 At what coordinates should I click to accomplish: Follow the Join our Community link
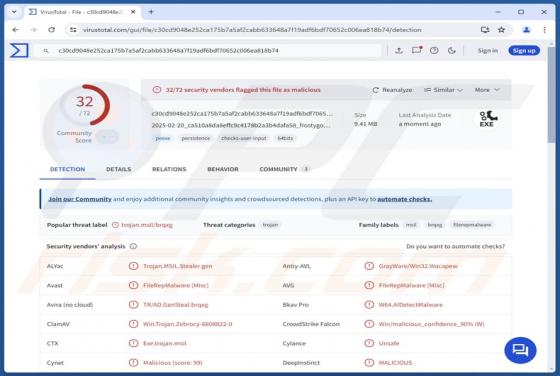tap(80, 199)
